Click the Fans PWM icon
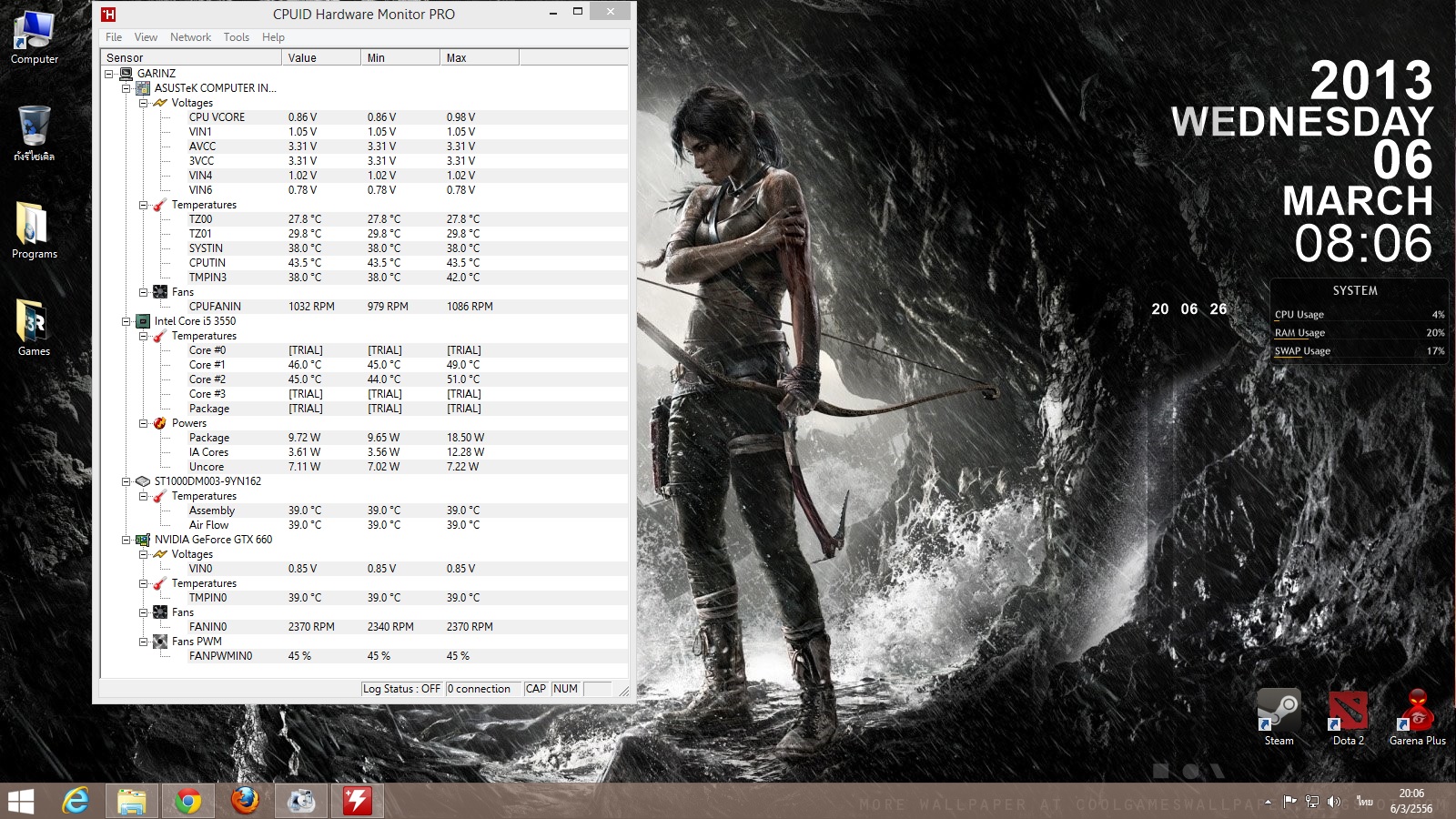Image resolution: width=1456 pixels, height=819 pixels. coord(160,642)
